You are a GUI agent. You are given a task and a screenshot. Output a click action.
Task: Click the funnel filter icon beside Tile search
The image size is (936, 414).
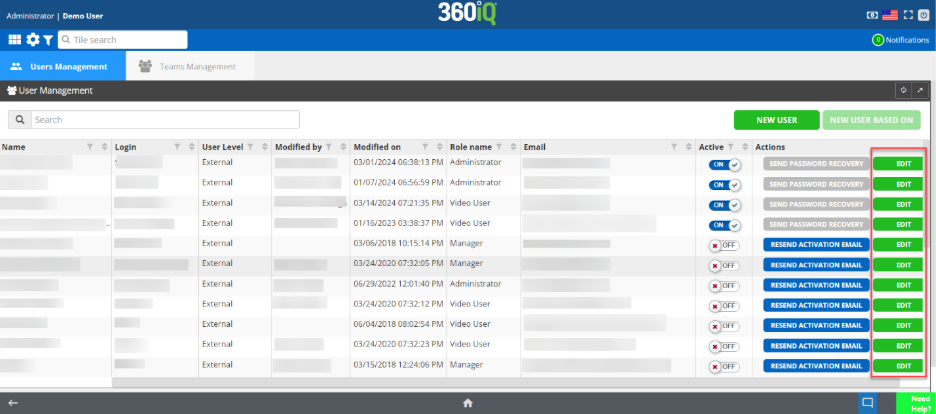[x=48, y=40]
